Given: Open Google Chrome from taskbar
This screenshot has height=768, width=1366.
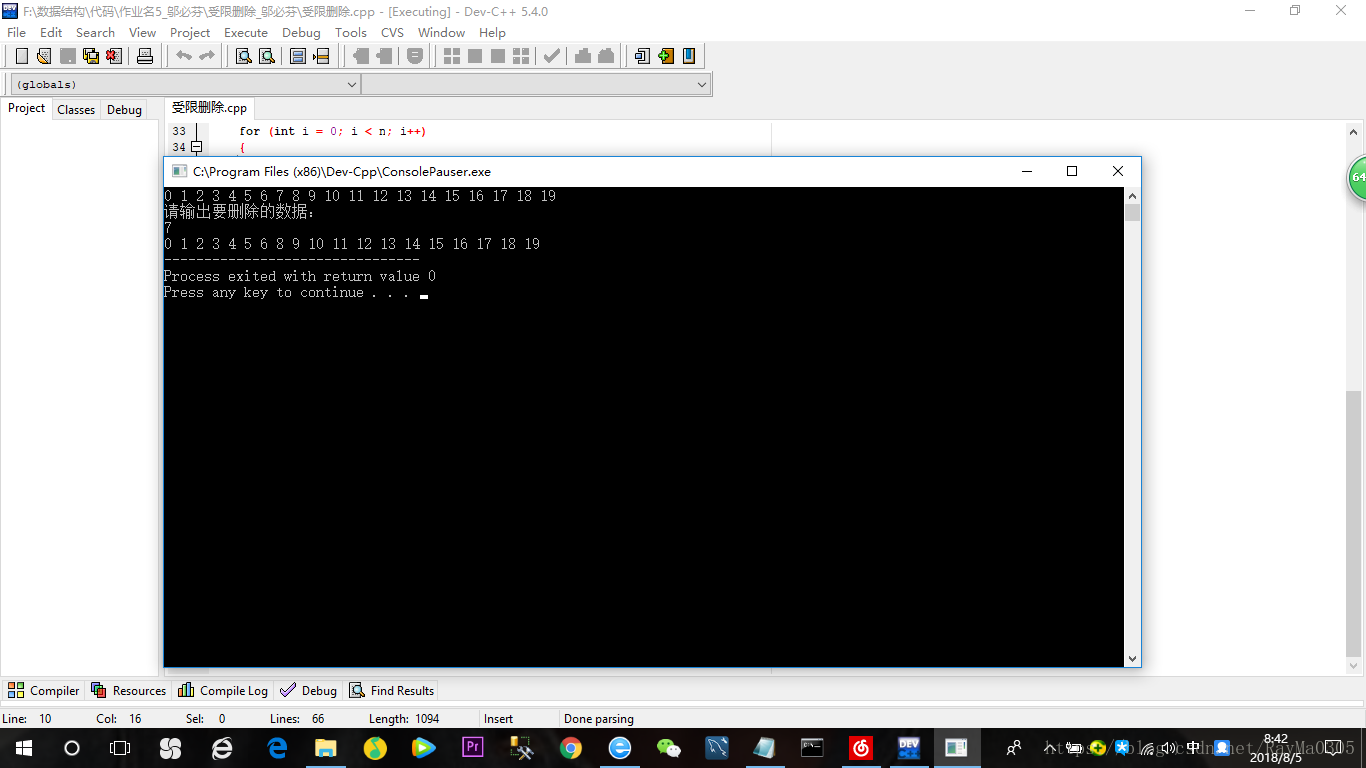Looking at the screenshot, I should coord(571,747).
